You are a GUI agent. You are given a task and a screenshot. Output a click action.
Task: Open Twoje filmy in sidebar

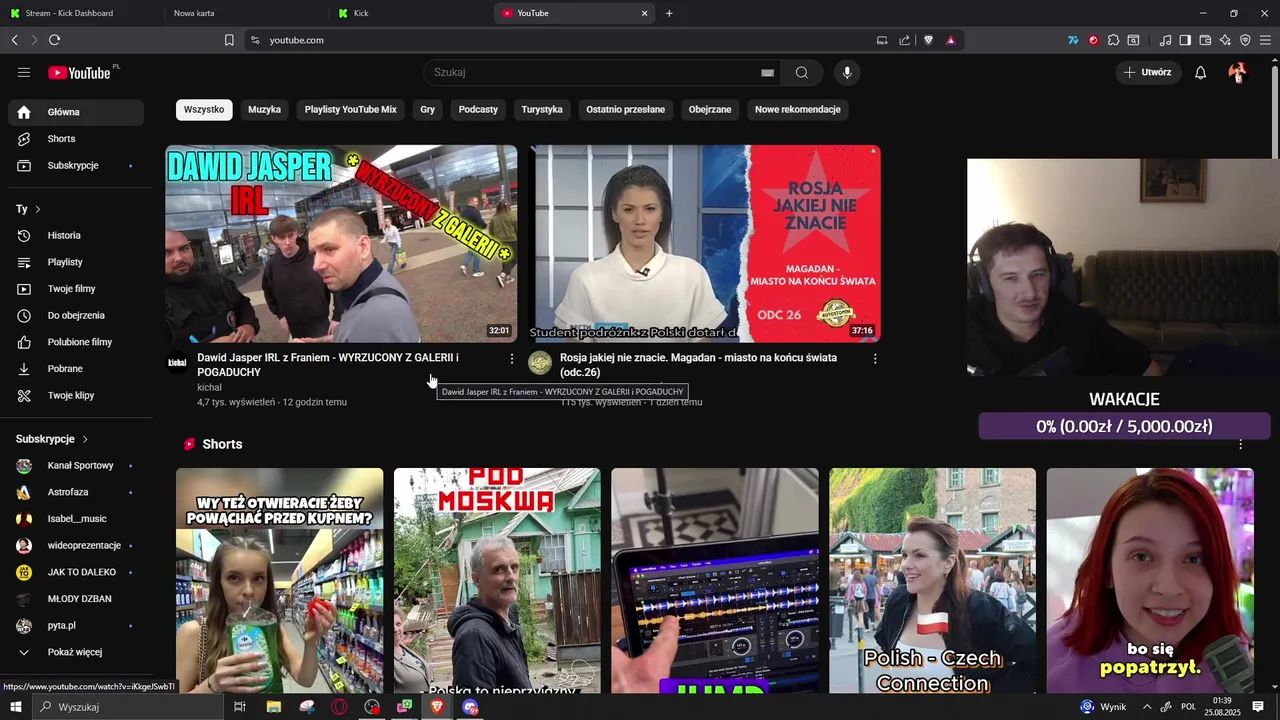76,289
